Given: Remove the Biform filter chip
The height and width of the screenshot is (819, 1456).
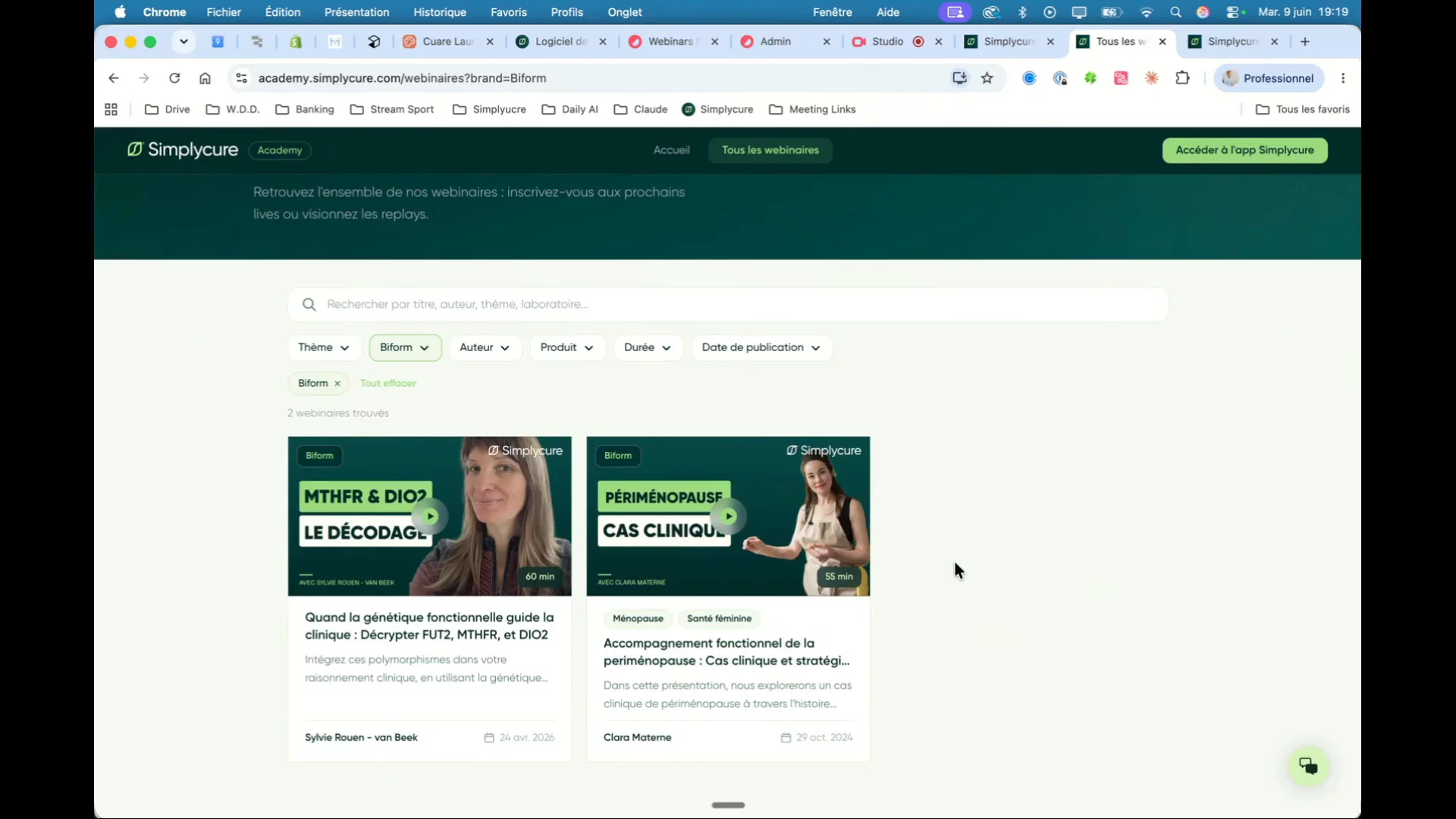Looking at the screenshot, I should point(337,384).
